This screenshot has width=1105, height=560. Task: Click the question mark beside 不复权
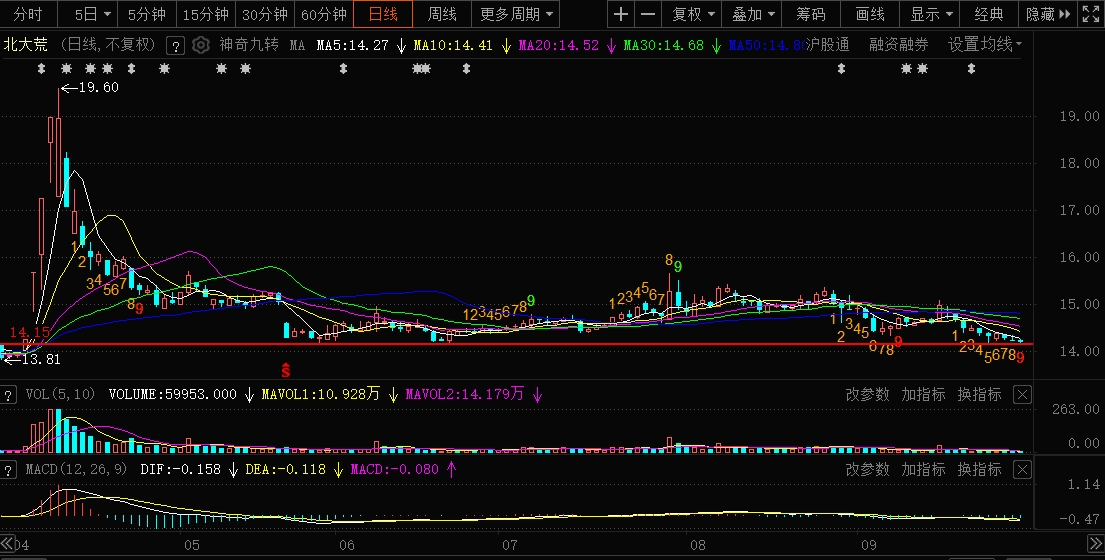(x=175, y=46)
